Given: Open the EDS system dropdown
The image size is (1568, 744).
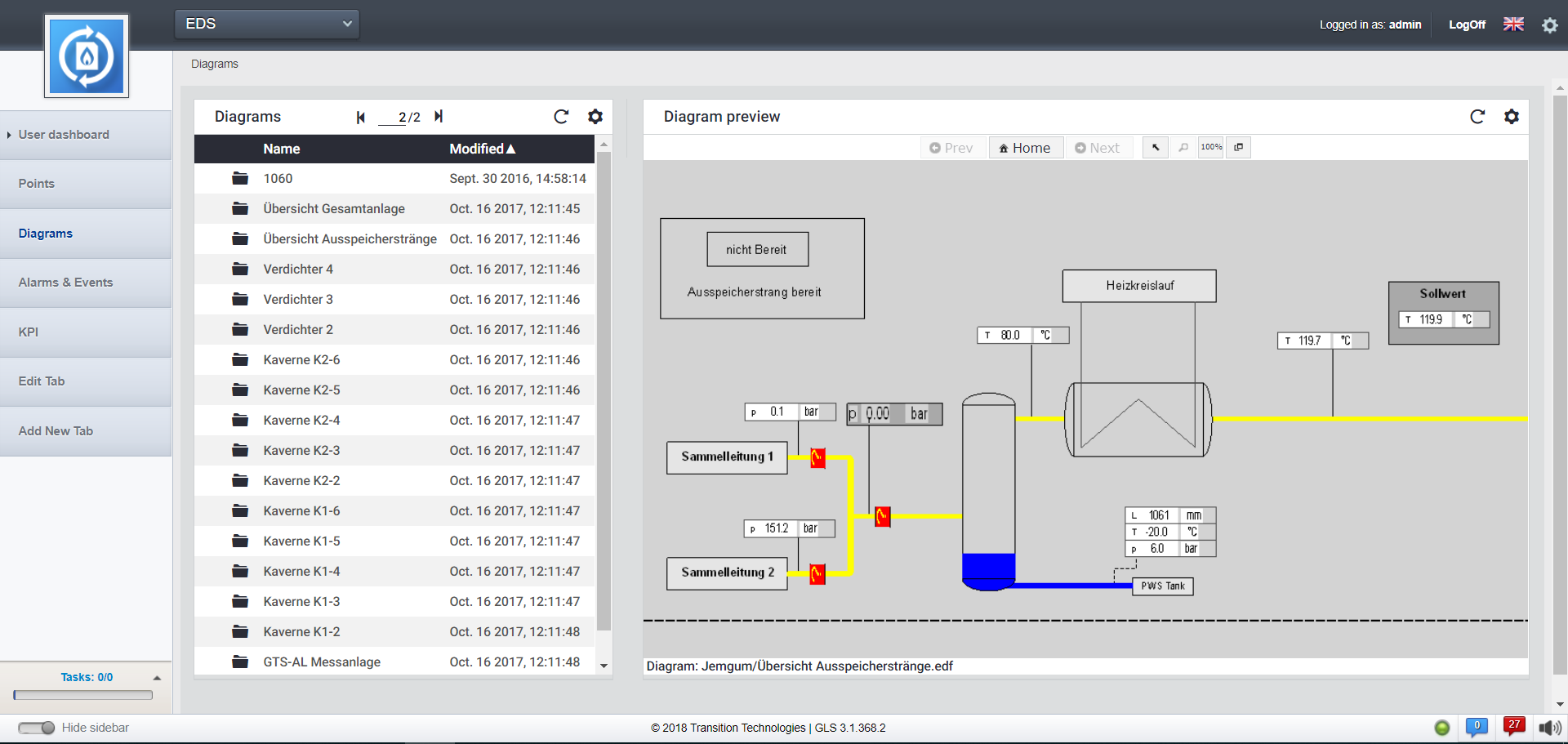Looking at the screenshot, I should tap(267, 24).
